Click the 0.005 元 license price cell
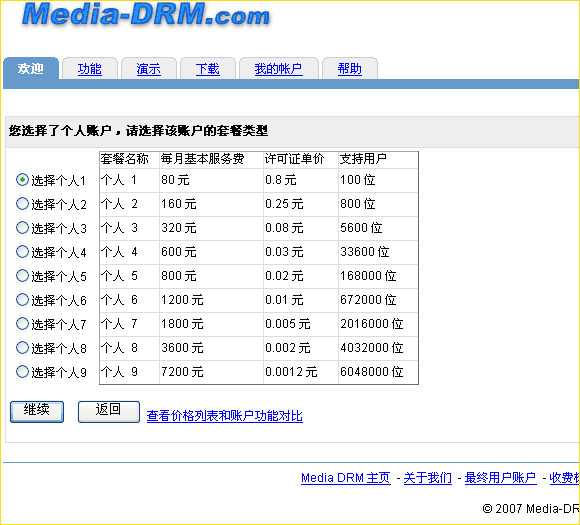 pos(301,324)
